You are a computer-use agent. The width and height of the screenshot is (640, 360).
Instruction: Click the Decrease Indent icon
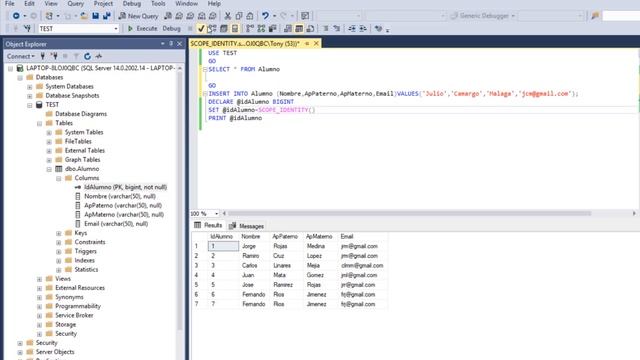[352, 29]
